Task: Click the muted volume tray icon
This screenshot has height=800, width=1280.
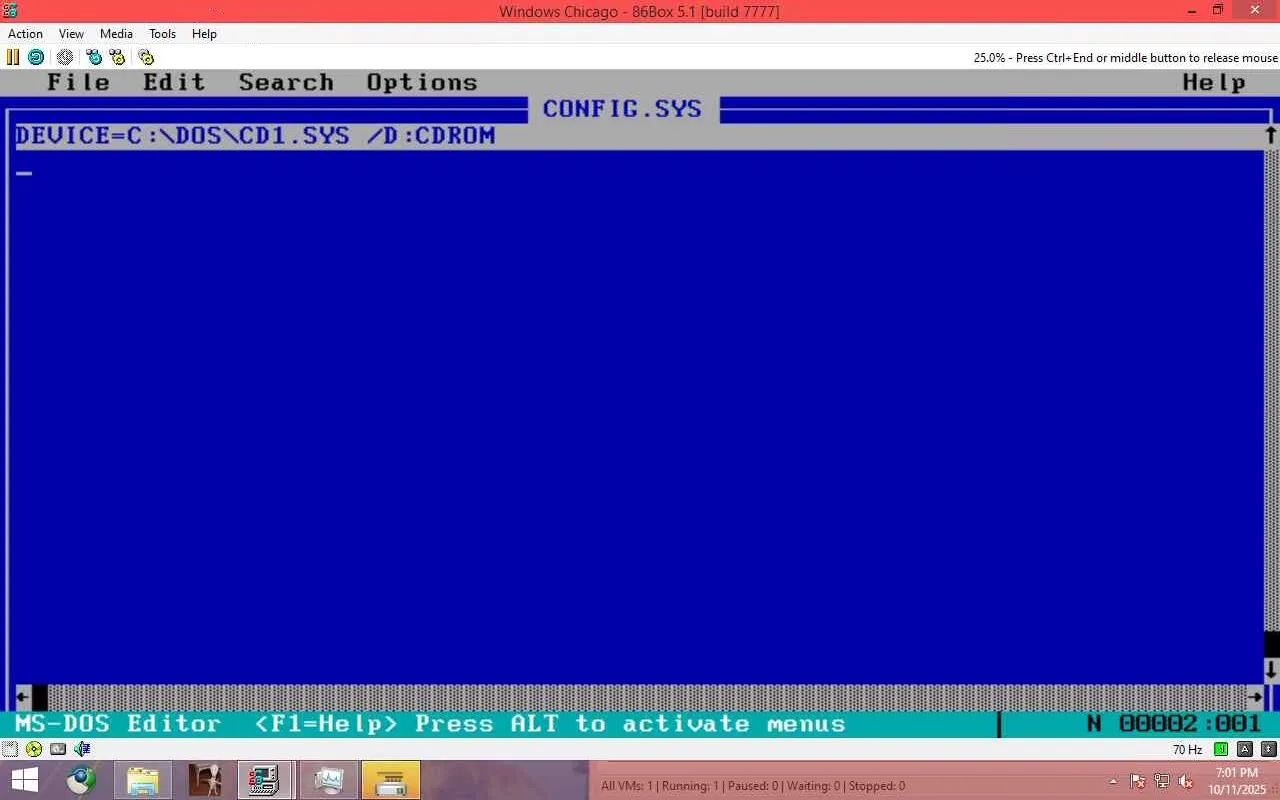Action: click(1186, 781)
